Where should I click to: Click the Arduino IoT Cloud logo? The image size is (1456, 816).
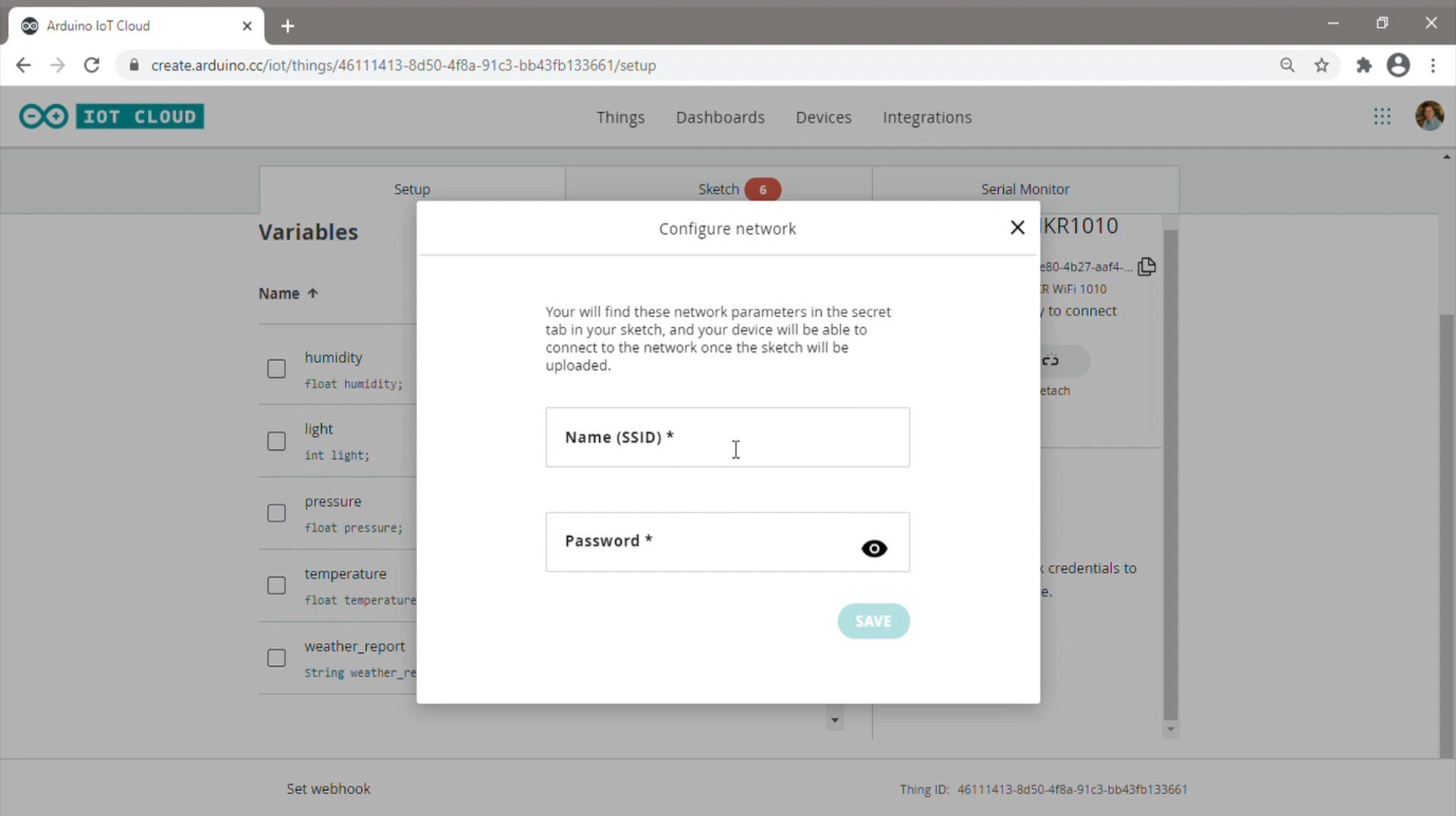(x=111, y=117)
